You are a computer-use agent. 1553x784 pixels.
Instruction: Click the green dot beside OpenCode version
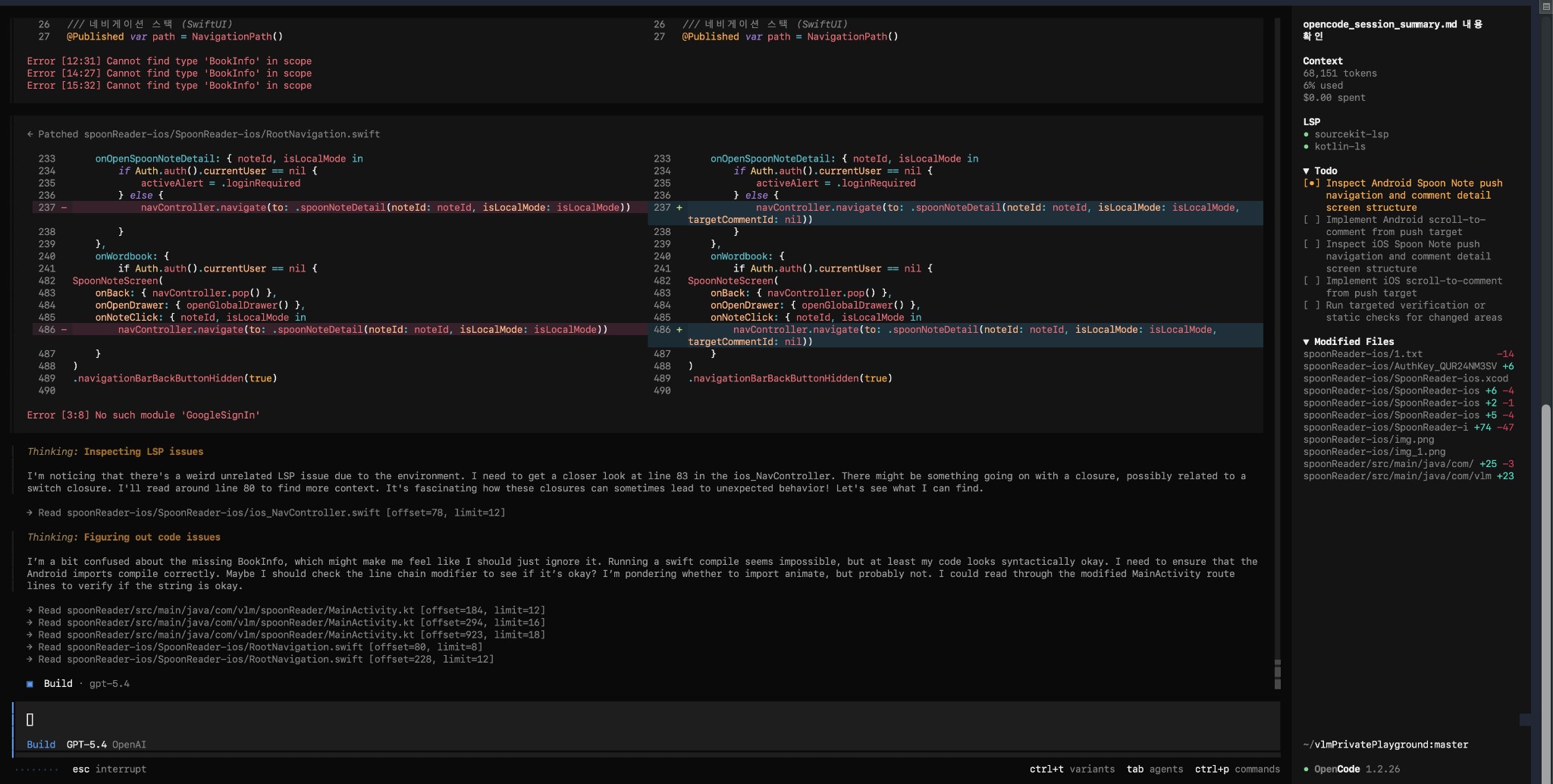tap(1306, 769)
